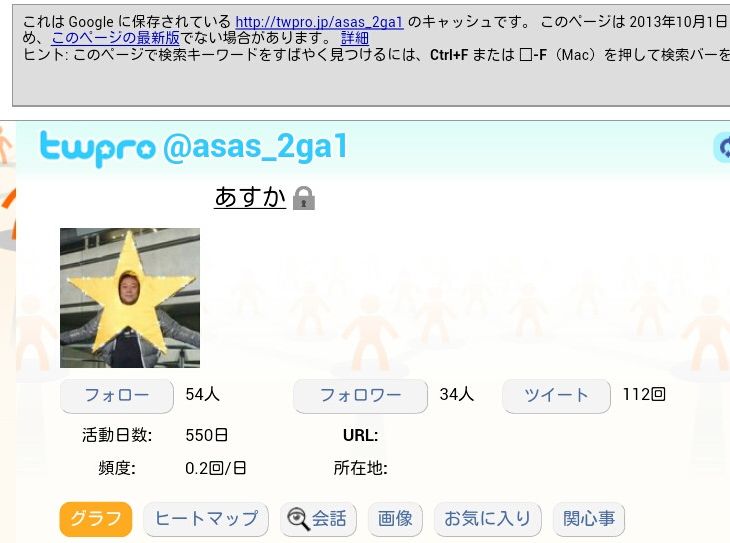Image resolution: width=730 pixels, height=543 pixels.
Task: Show the 画像 tab
Action: (395, 519)
